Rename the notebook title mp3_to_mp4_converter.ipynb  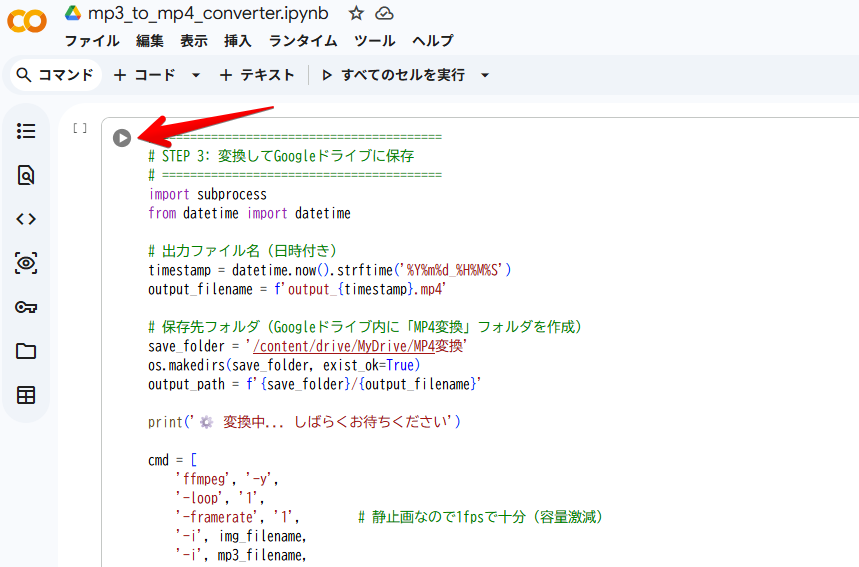tap(208, 13)
